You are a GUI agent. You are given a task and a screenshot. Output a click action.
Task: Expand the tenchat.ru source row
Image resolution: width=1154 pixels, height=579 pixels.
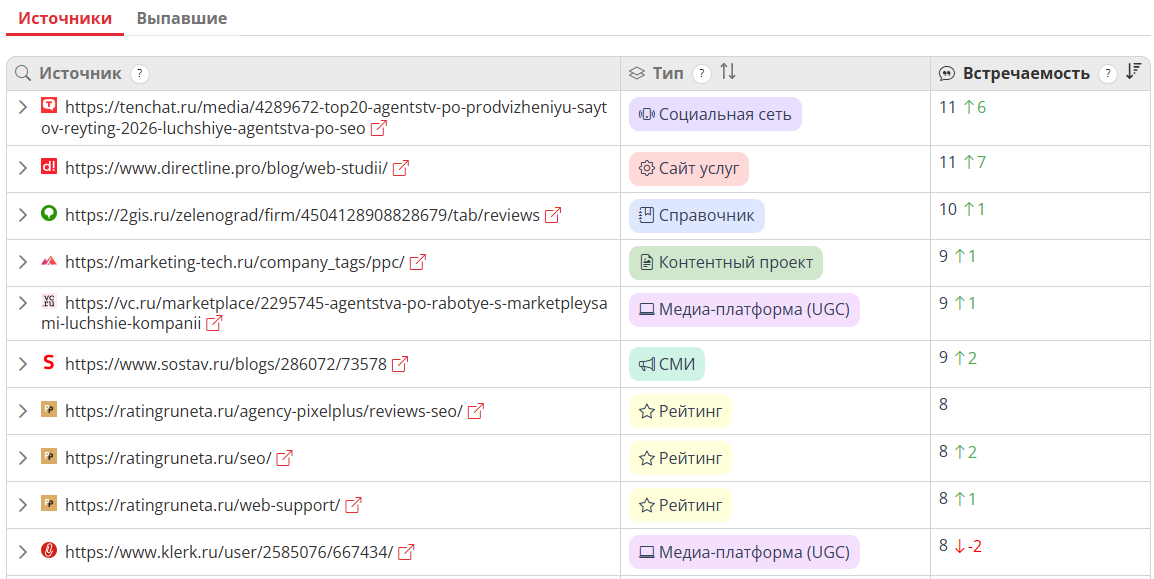(23, 106)
